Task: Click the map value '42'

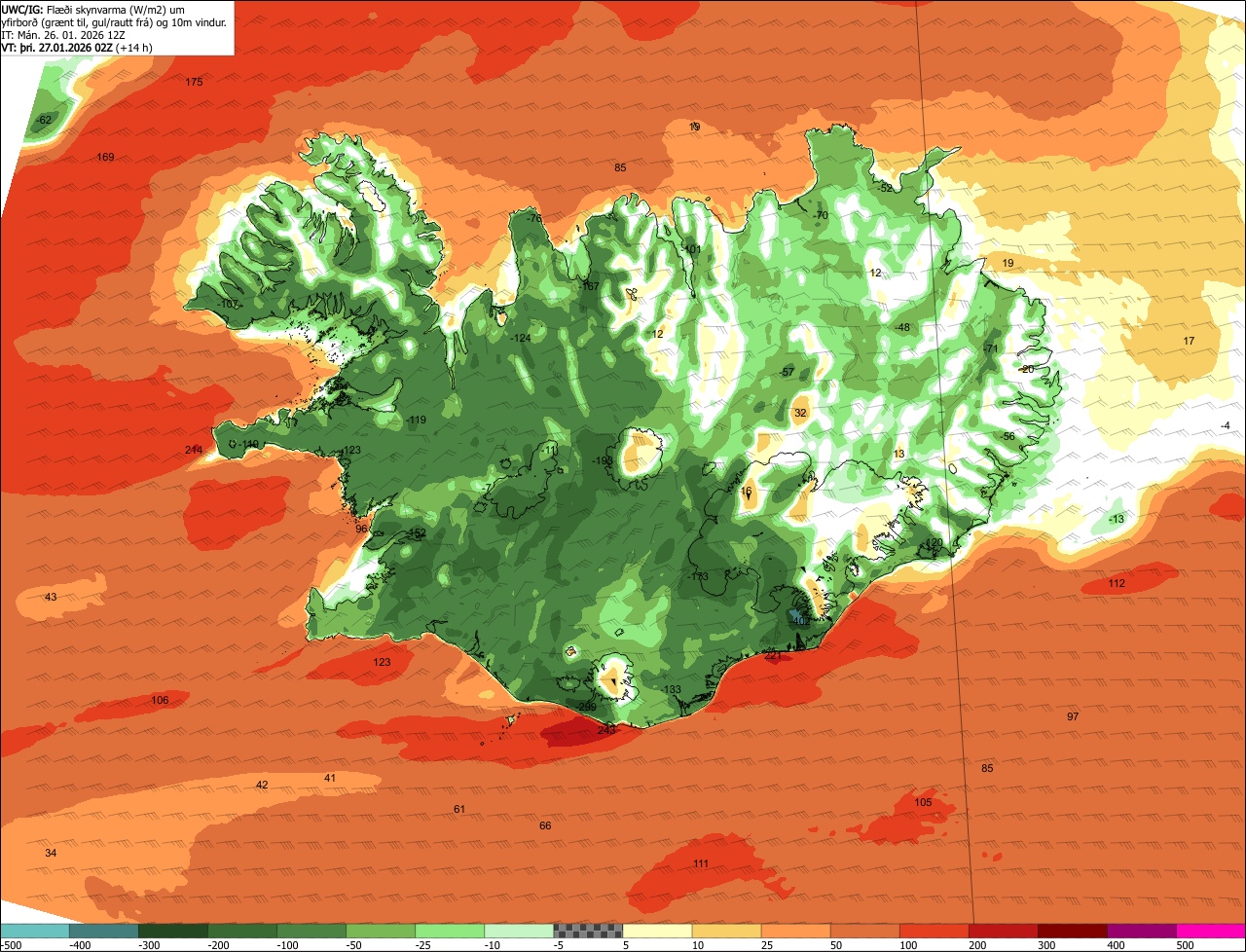Action: (262, 785)
